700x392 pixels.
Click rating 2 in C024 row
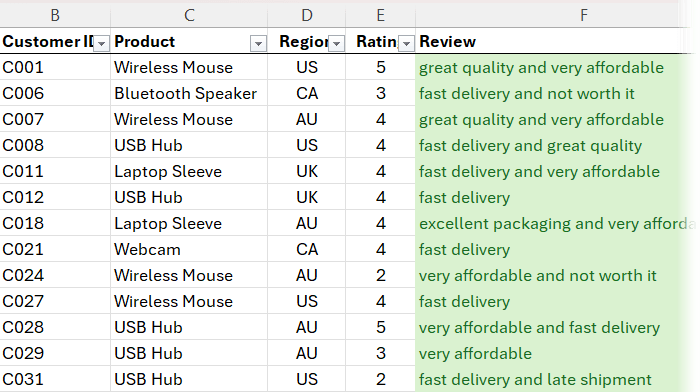(380, 275)
